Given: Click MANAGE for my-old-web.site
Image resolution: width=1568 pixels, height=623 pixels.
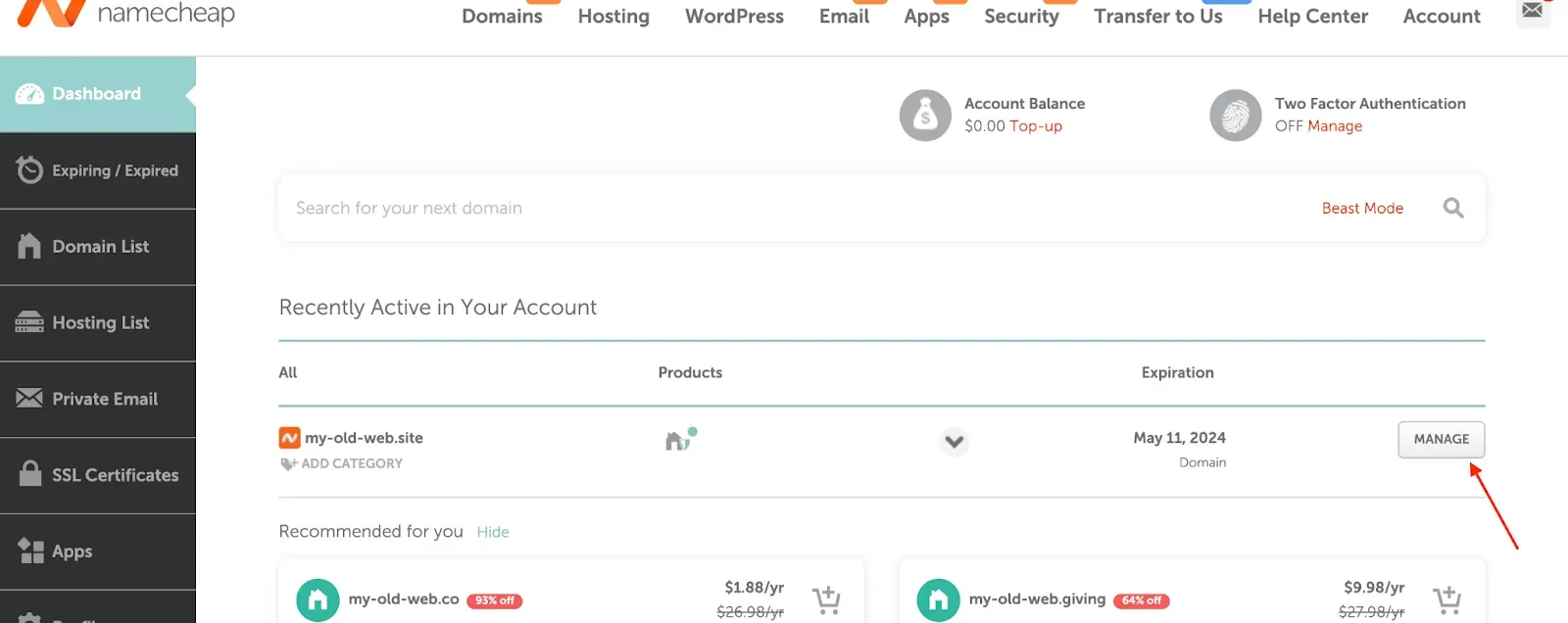Looking at the screenshot, I should [x=1441, y=439].
